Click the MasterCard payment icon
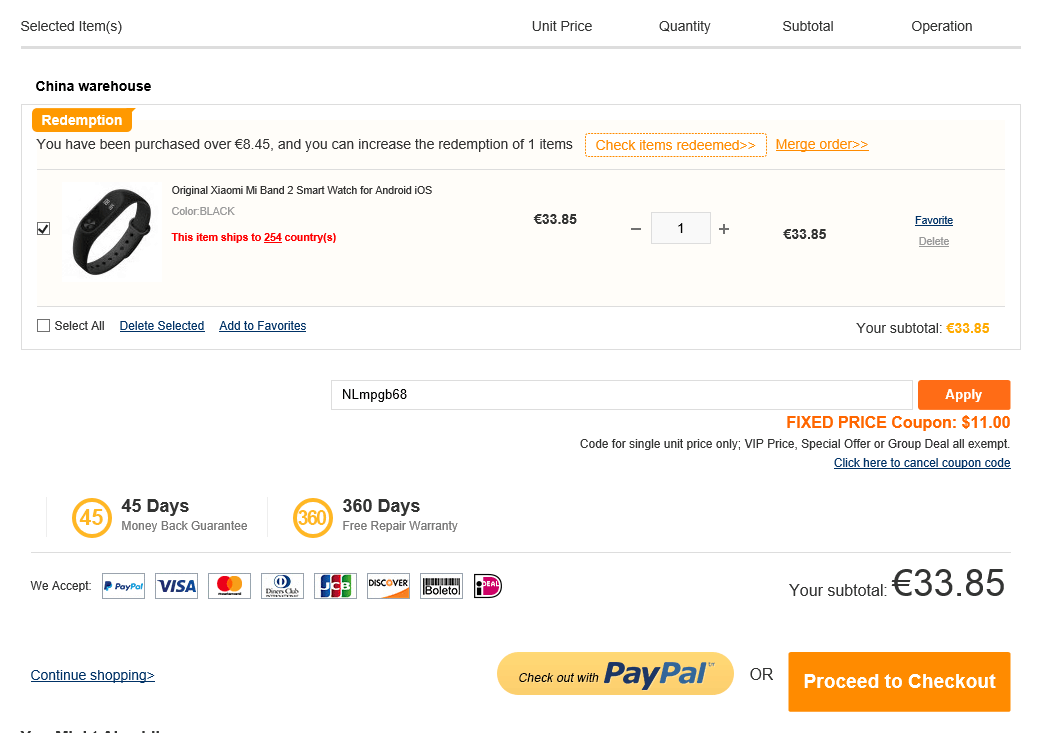 coord(229,586)
